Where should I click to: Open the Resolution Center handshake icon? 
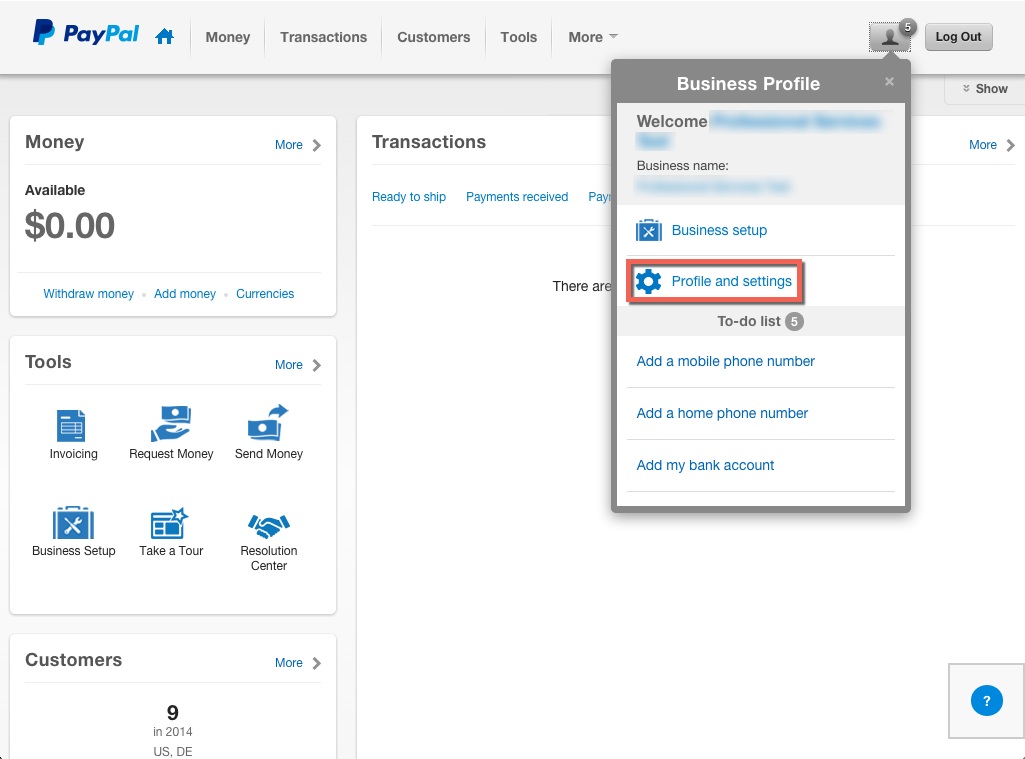click(269, 525)
